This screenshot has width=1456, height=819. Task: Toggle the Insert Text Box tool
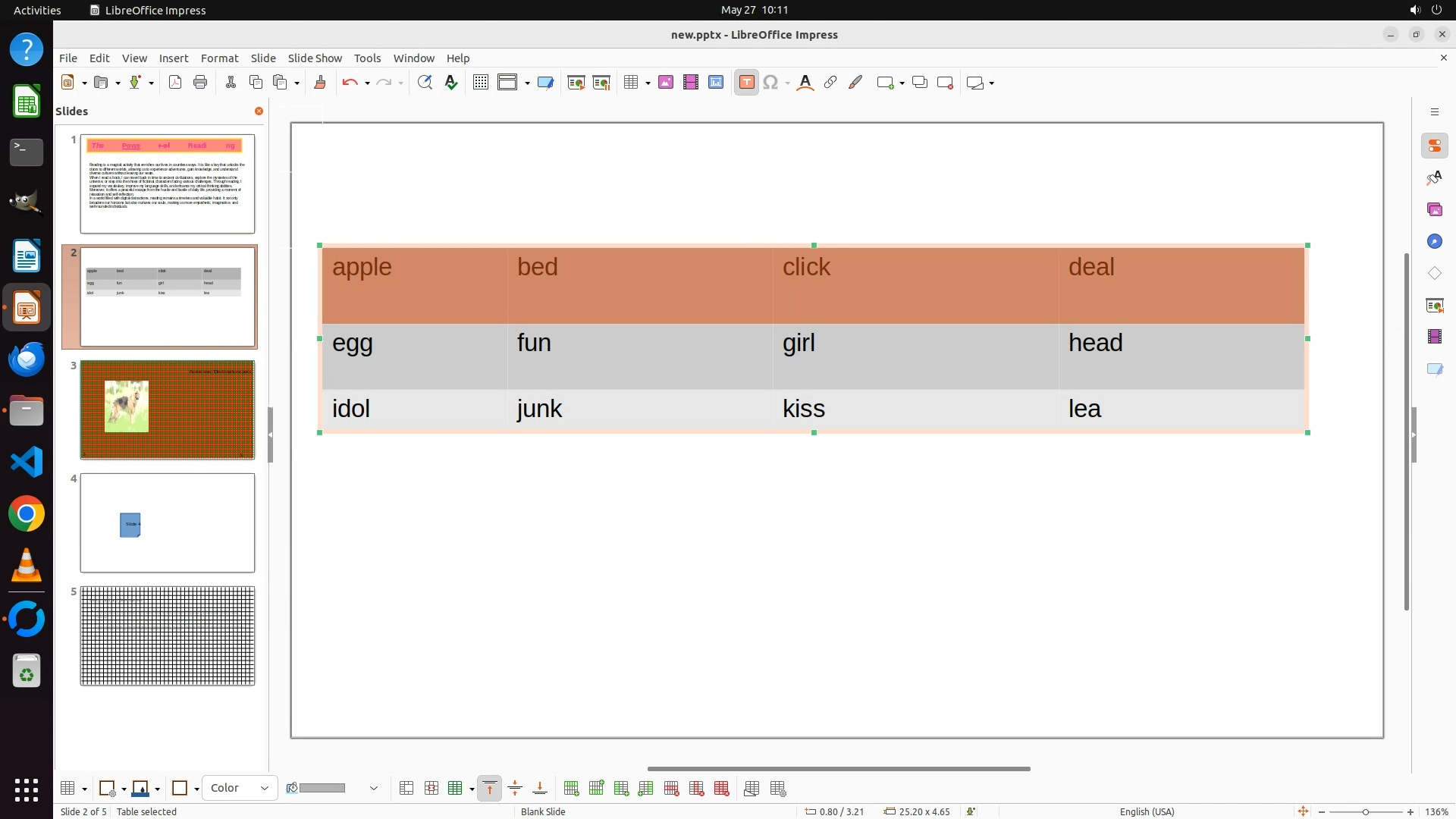click(746, 83)
